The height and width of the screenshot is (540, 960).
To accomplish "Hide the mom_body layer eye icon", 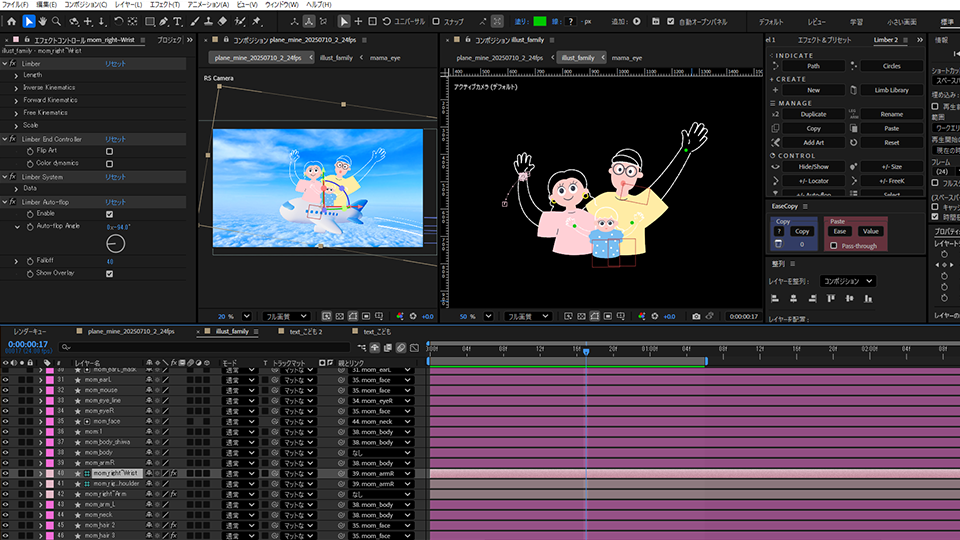I will tap(6, 452).
